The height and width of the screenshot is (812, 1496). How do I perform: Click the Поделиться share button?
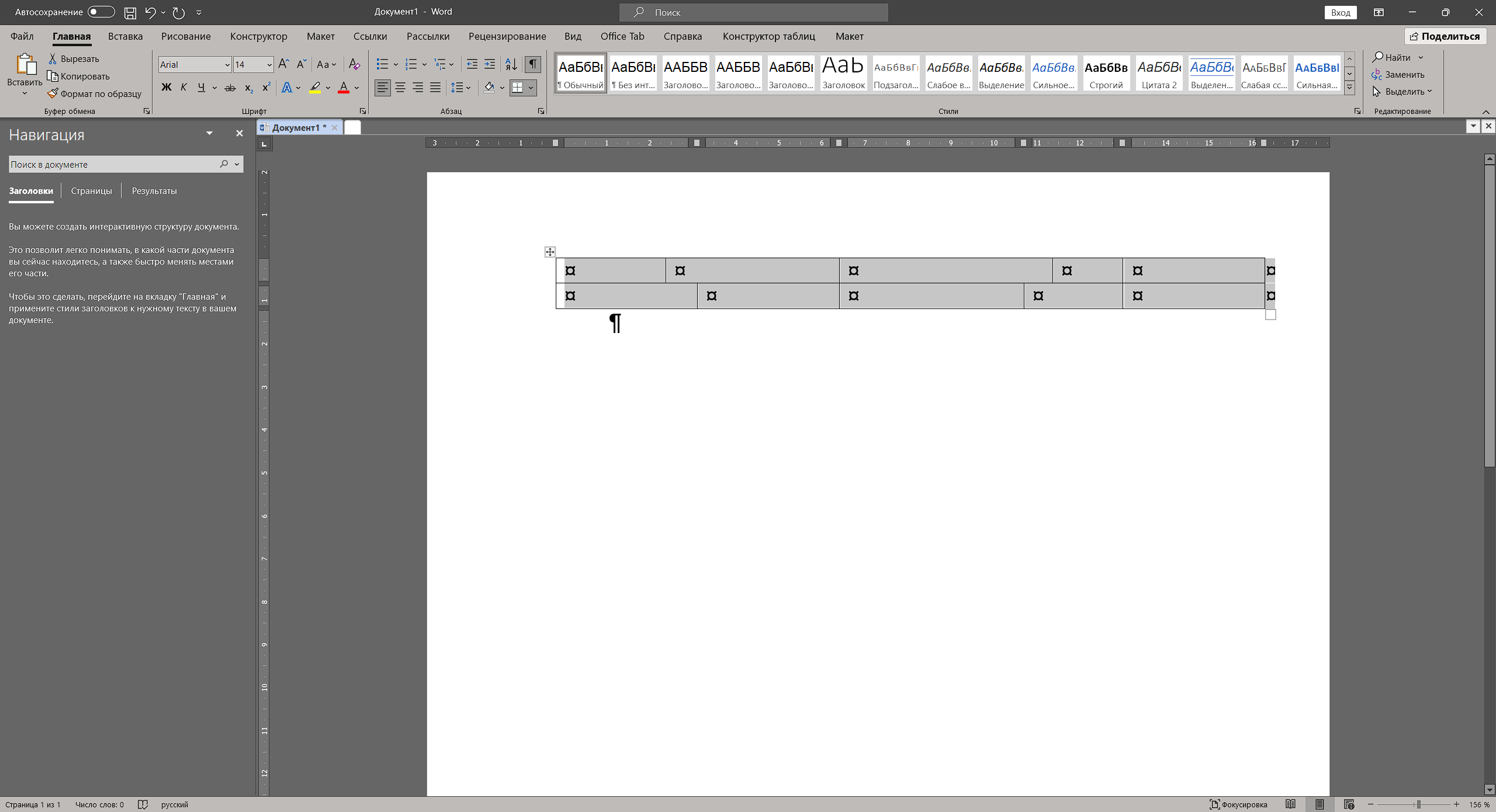[1445, 36]
